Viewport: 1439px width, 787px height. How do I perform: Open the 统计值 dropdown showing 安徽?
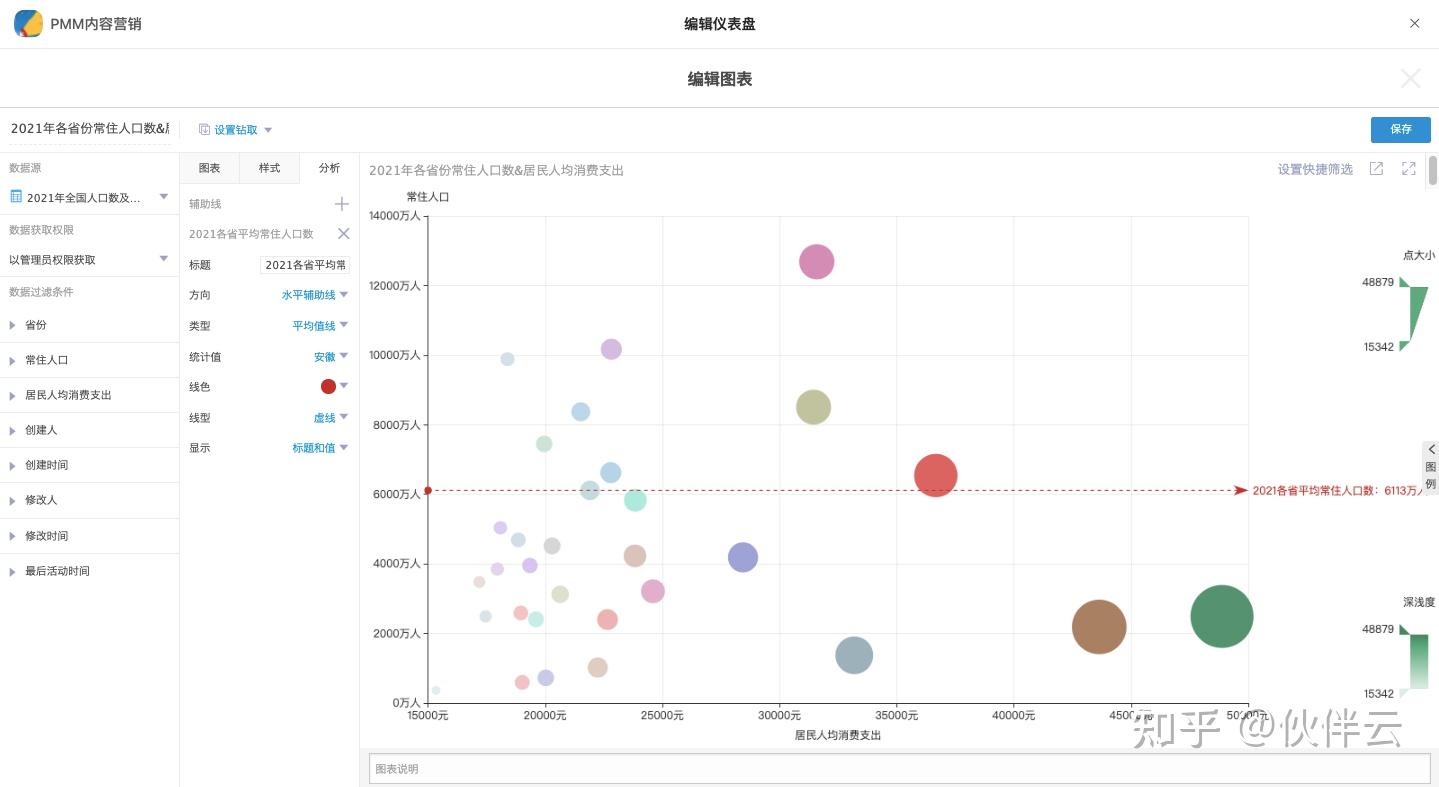coord(328,357)
